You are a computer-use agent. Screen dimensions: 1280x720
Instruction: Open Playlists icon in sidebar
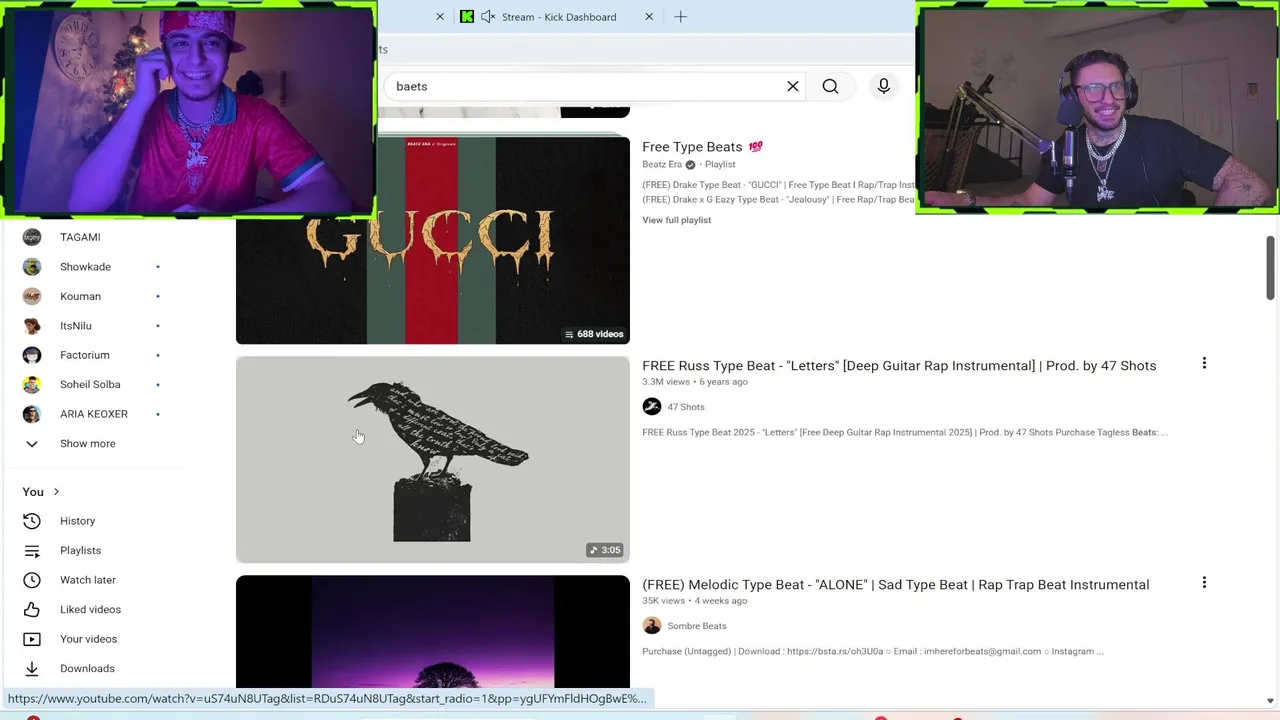[x=32, y=550]
